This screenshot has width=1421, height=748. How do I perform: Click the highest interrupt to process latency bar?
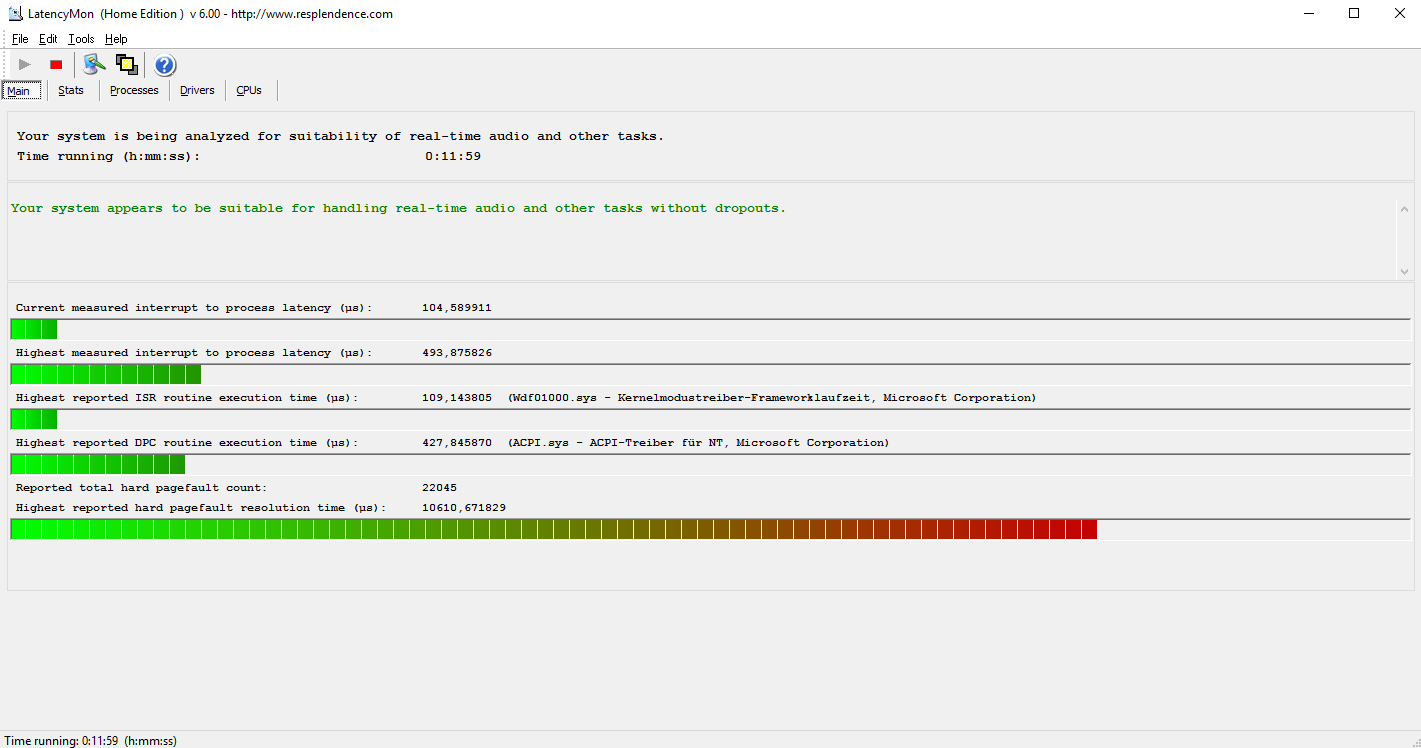pos(710,374)
